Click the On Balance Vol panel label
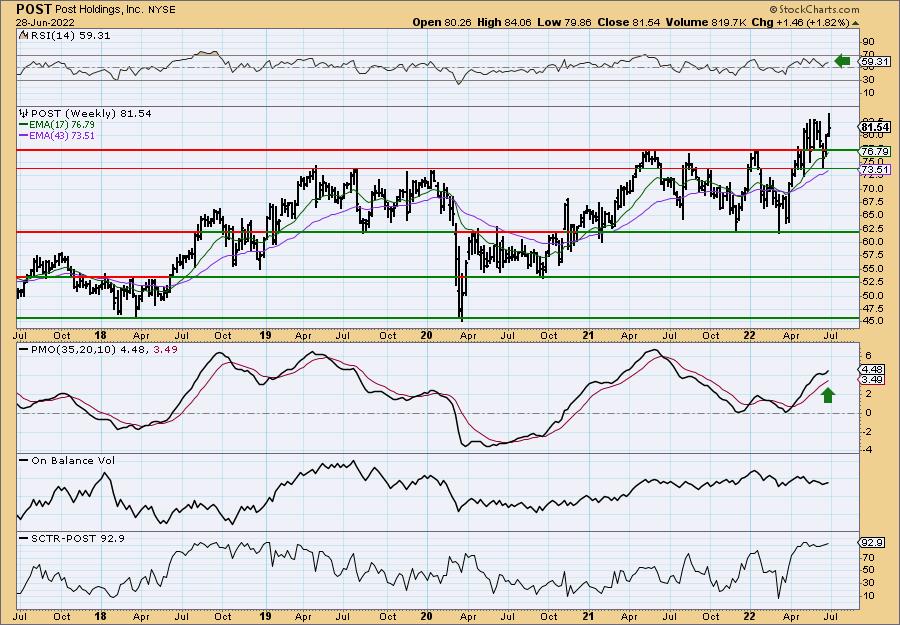This screenshot has width=900, height=625. [73, 461]
